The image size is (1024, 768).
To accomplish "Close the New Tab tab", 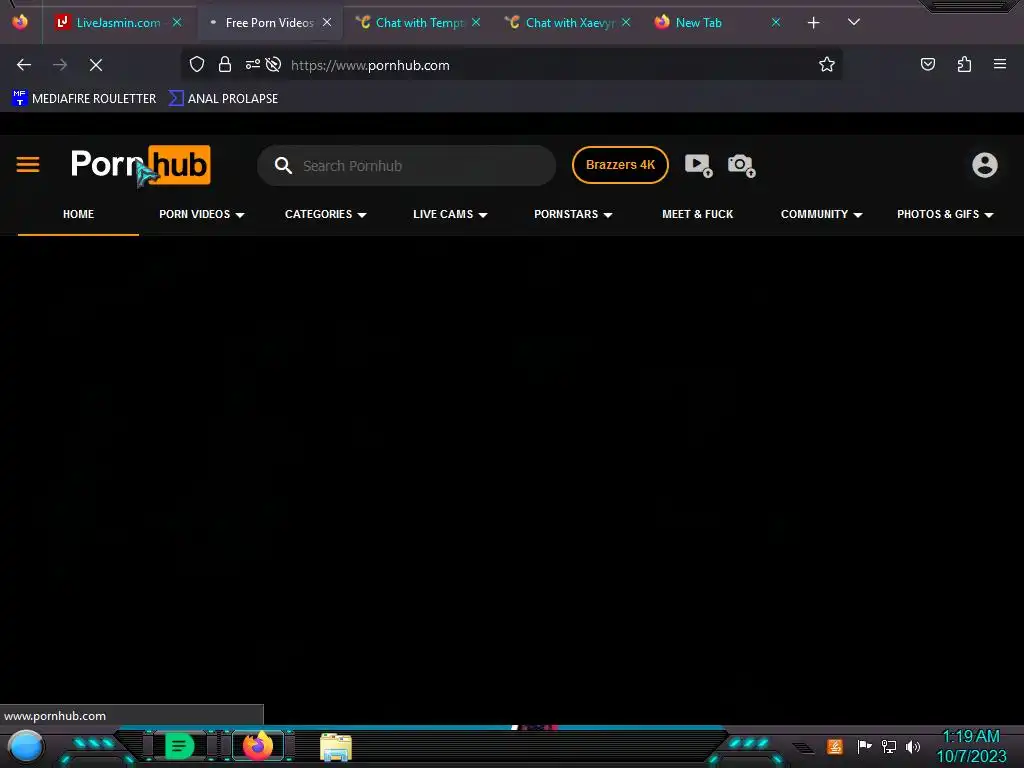I will pos(776,22).
